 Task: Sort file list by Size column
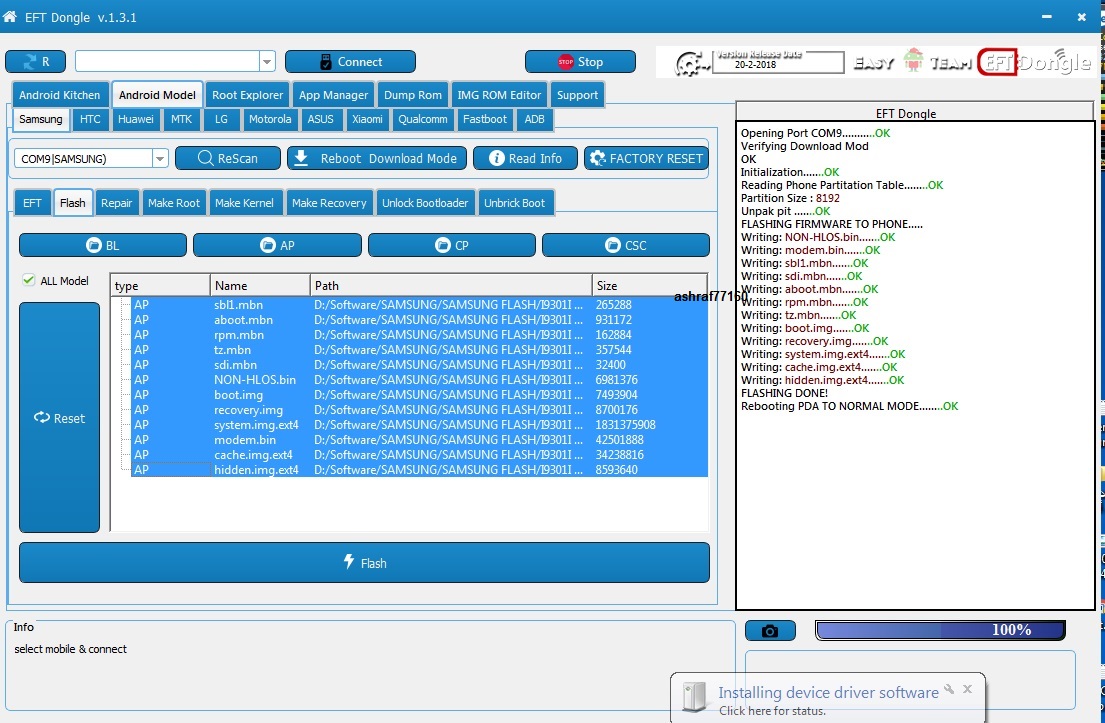point(649,285)
